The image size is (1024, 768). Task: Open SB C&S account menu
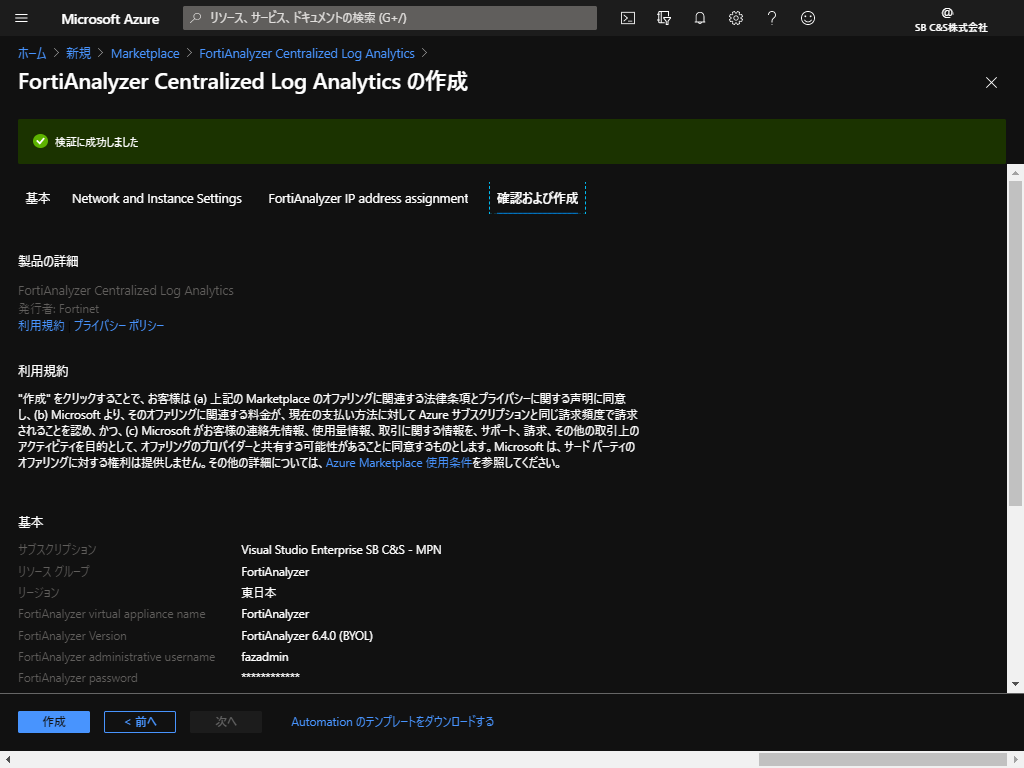950,19
